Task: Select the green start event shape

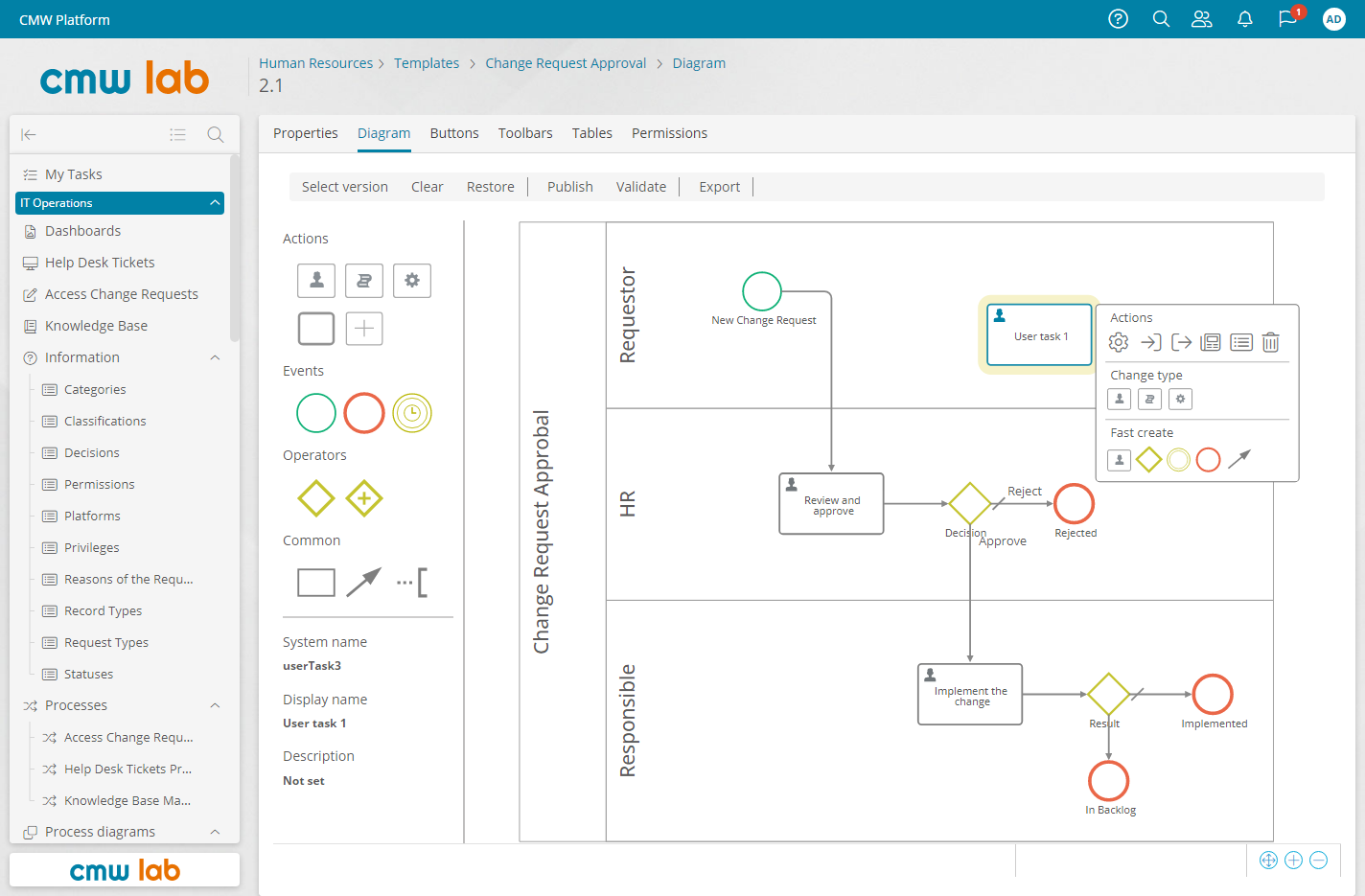Action: coord(316,413)
